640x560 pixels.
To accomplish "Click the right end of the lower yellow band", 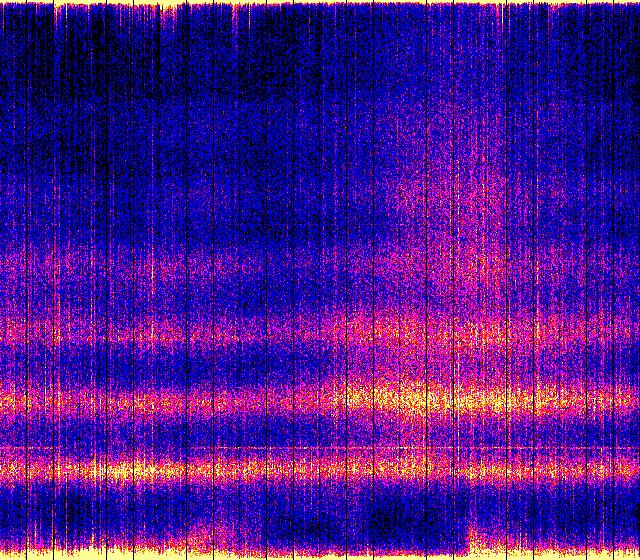I will 628,467.
